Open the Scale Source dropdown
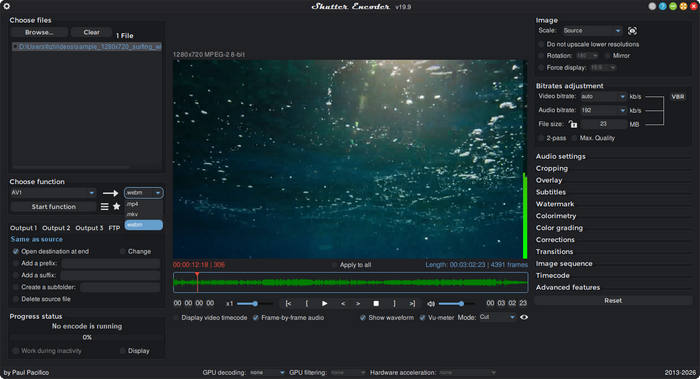This screenshot has width=700, height=379. pyautogui.click(x=592, y=31)
